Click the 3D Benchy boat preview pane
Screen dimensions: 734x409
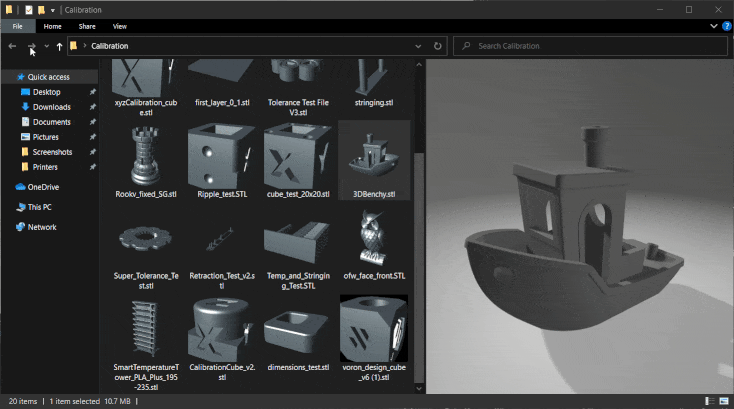point(580,226)
